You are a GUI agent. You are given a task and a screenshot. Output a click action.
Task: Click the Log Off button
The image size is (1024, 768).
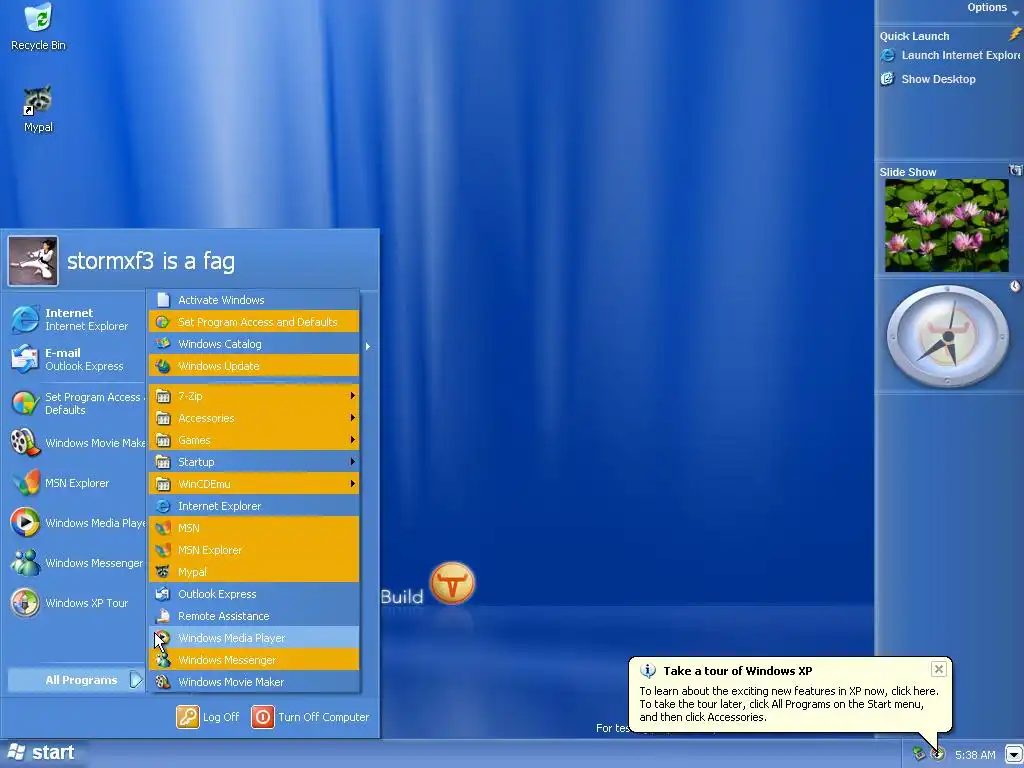pos(208,717)
